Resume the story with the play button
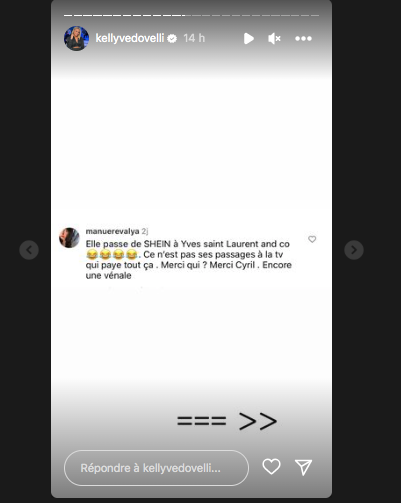The height and width of the screenshot is (503, 401). click(x=248, y=39)
